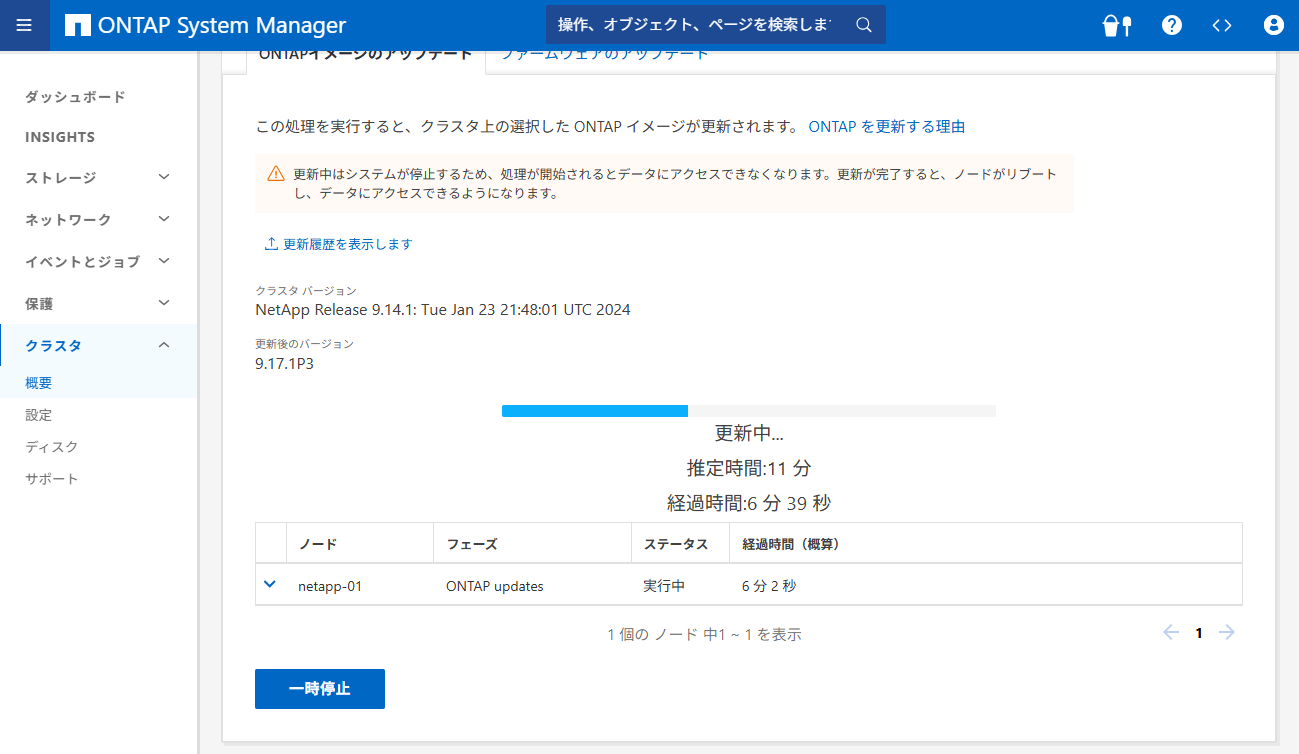Open the bucket and tools icon

(x=1116, y=25)
